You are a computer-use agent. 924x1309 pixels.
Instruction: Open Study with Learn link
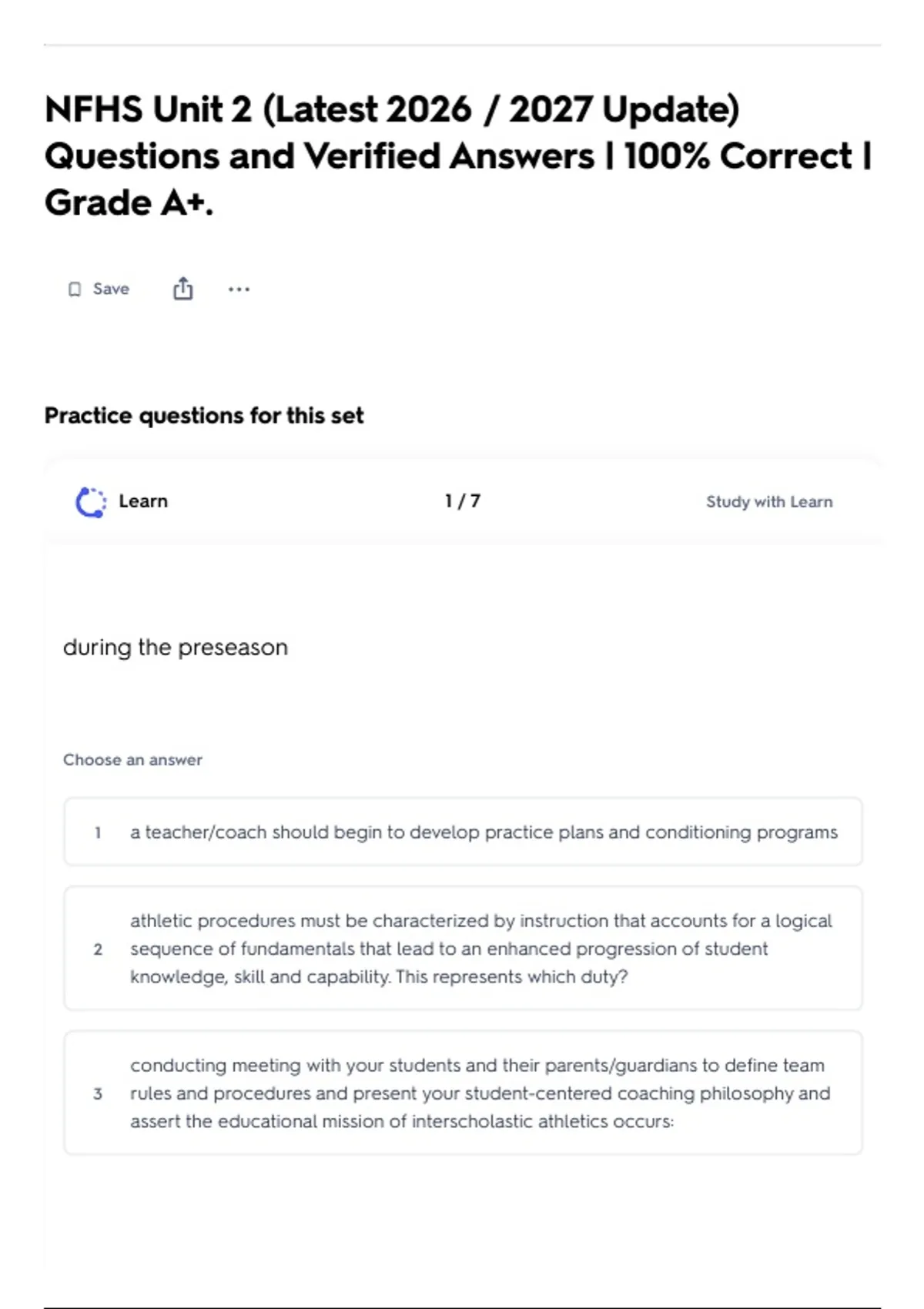[x=769, y=502]
